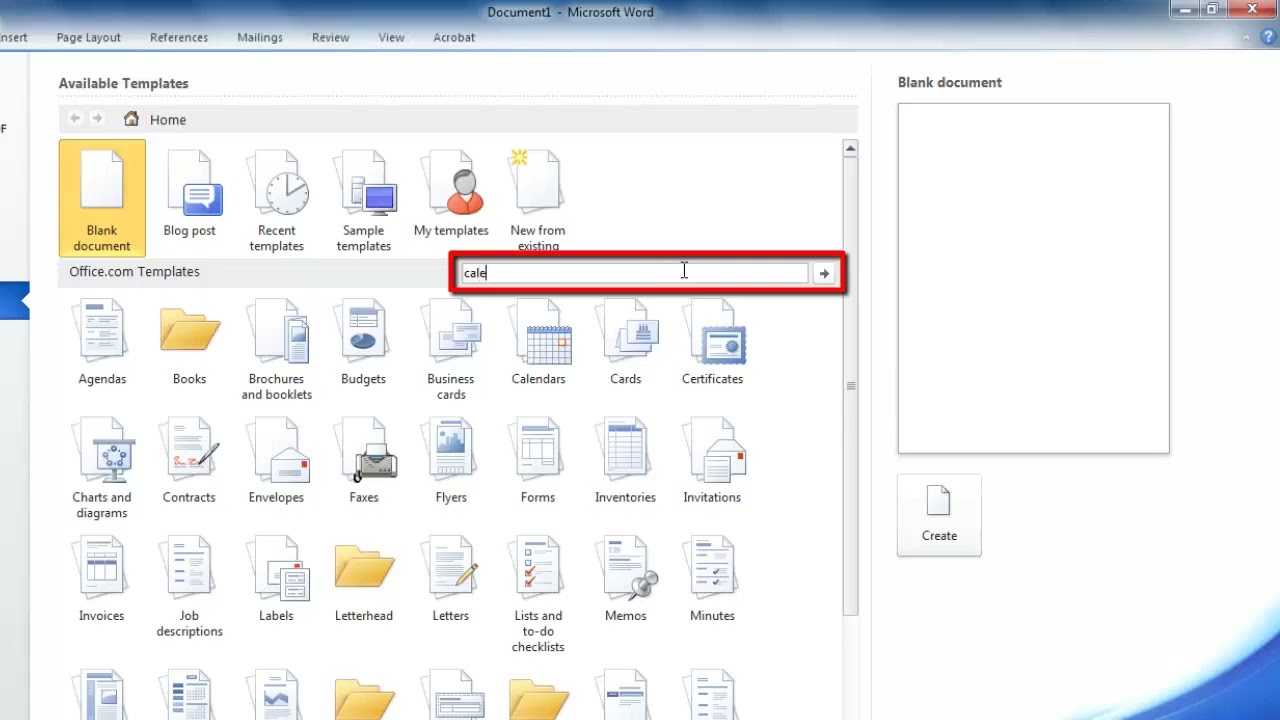Screen dimensions: 1280x720
Task: Open the Contracts template category
Action: tap(189, 460)
